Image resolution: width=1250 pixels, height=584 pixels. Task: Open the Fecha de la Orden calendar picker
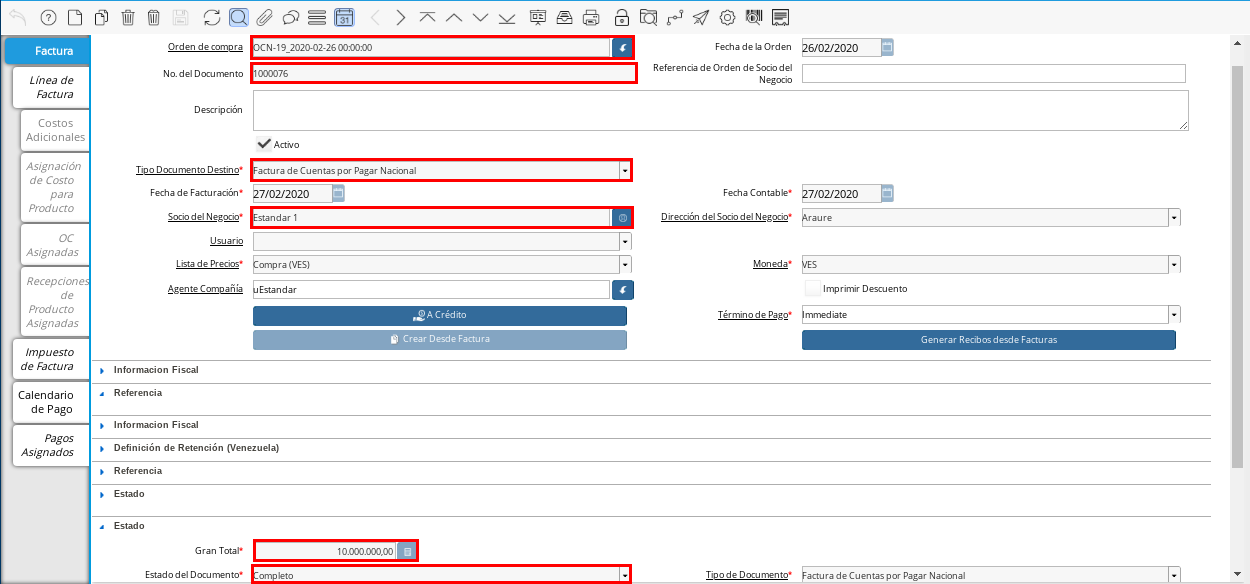pos(887,47)
